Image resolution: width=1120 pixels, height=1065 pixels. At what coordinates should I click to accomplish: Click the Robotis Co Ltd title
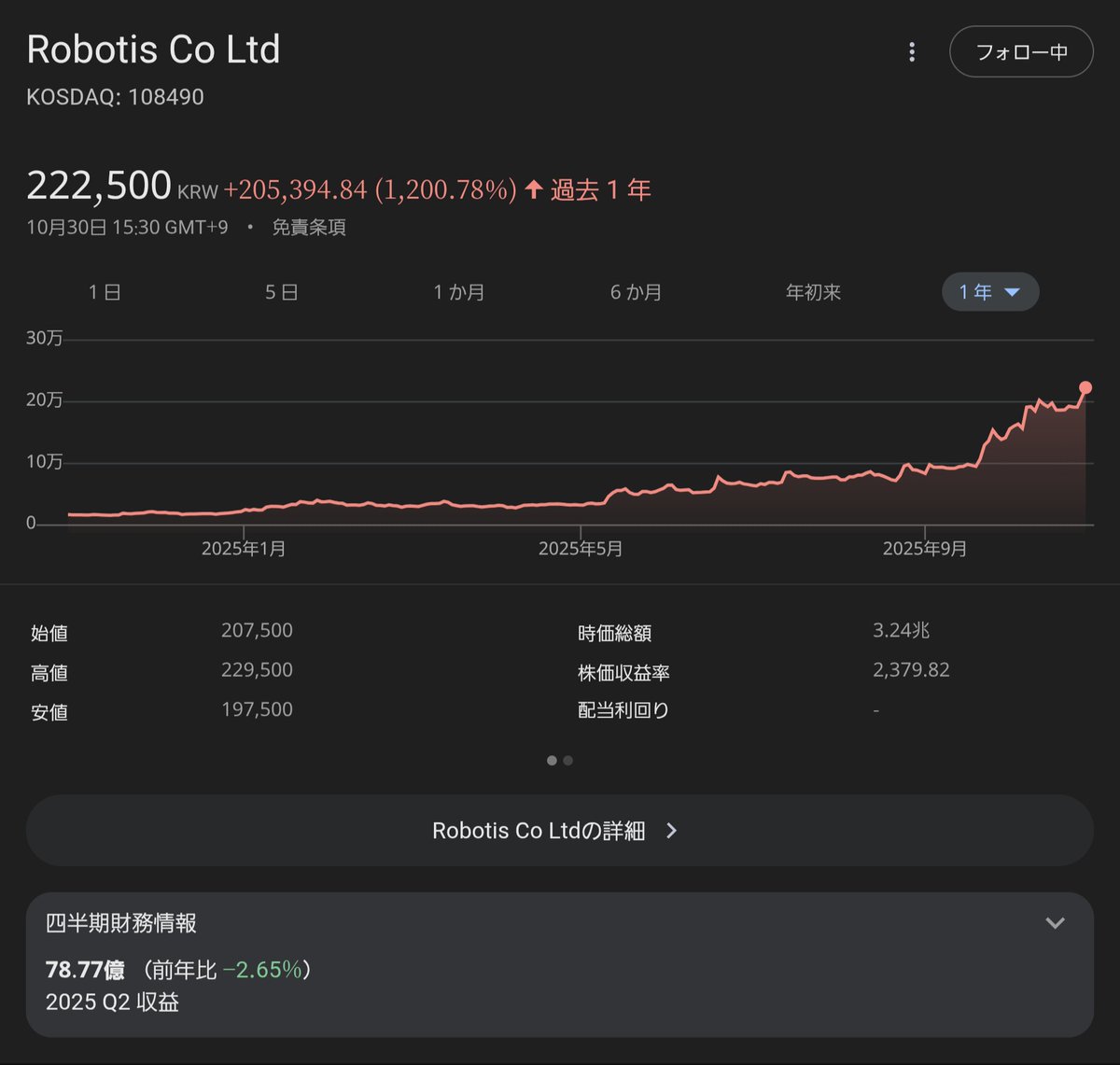[153, 49]
